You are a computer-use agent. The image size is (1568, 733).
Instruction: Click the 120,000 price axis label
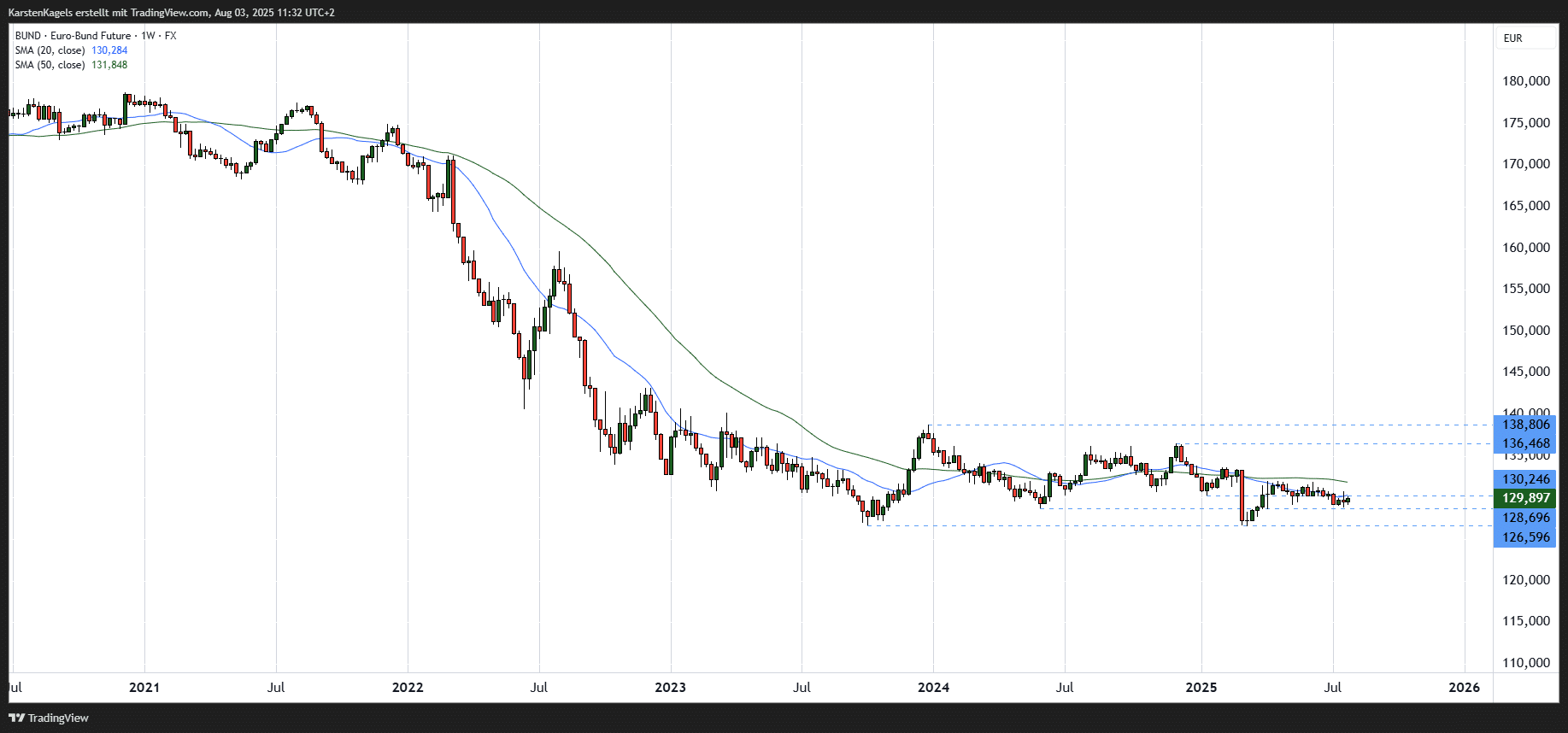[1526, 580]
